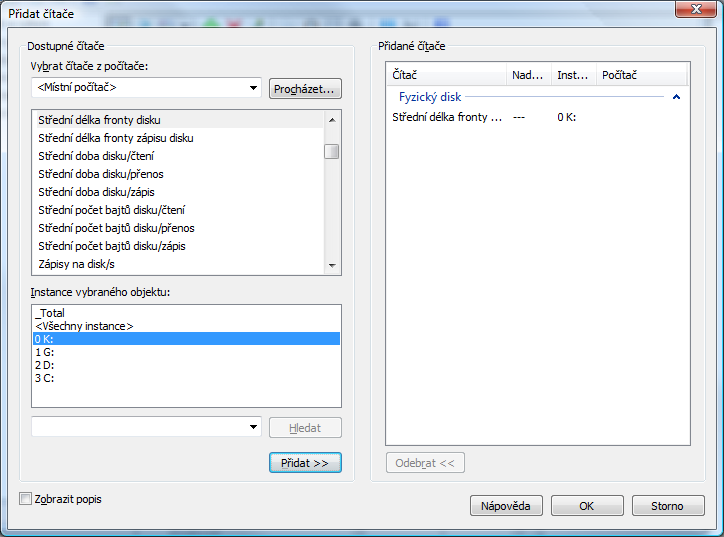Viewport: 724px width, 537px height.
Task: Select instance '3 C:'
Action: point(187,378)
